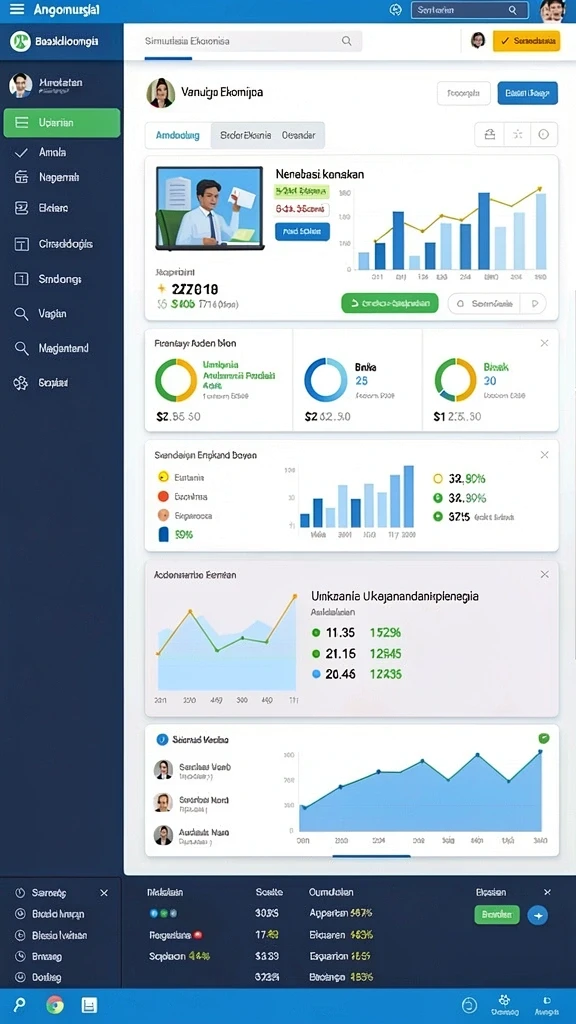
Task: Click the refresh icon in the top bar
Action: (x=395, y=10)
